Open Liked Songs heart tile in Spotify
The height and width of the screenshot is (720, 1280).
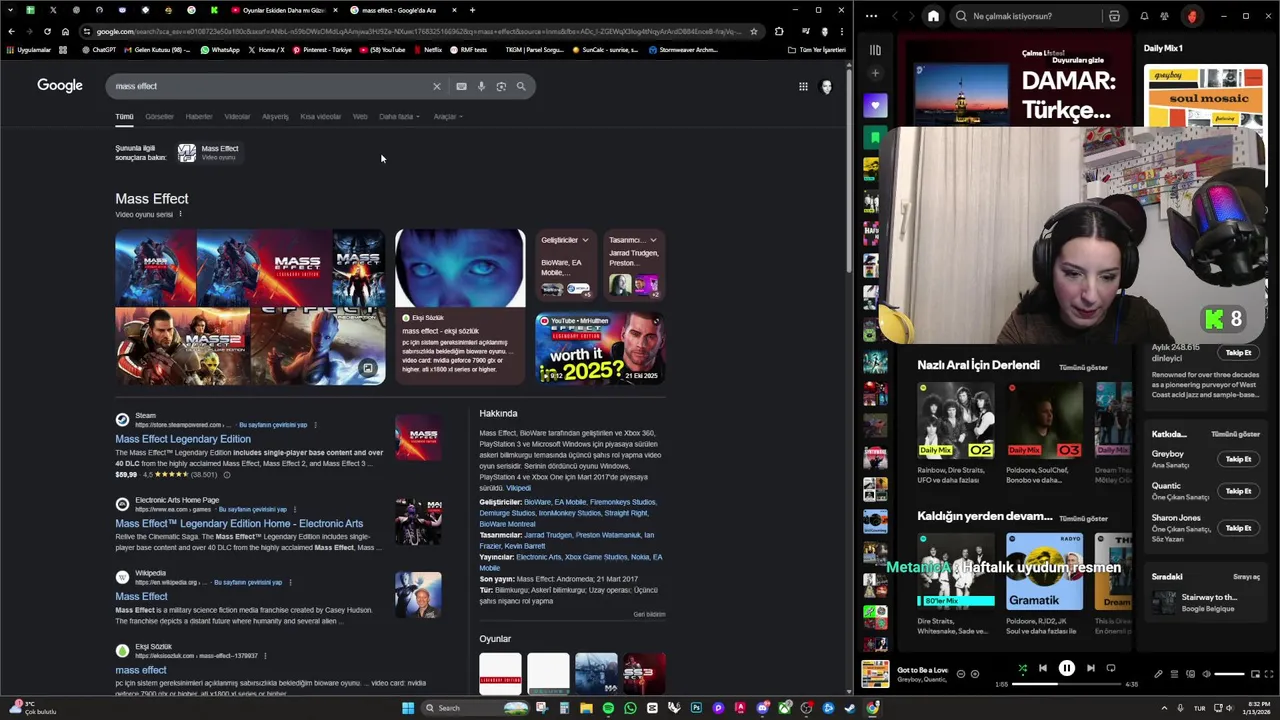[x=875, y=105]
